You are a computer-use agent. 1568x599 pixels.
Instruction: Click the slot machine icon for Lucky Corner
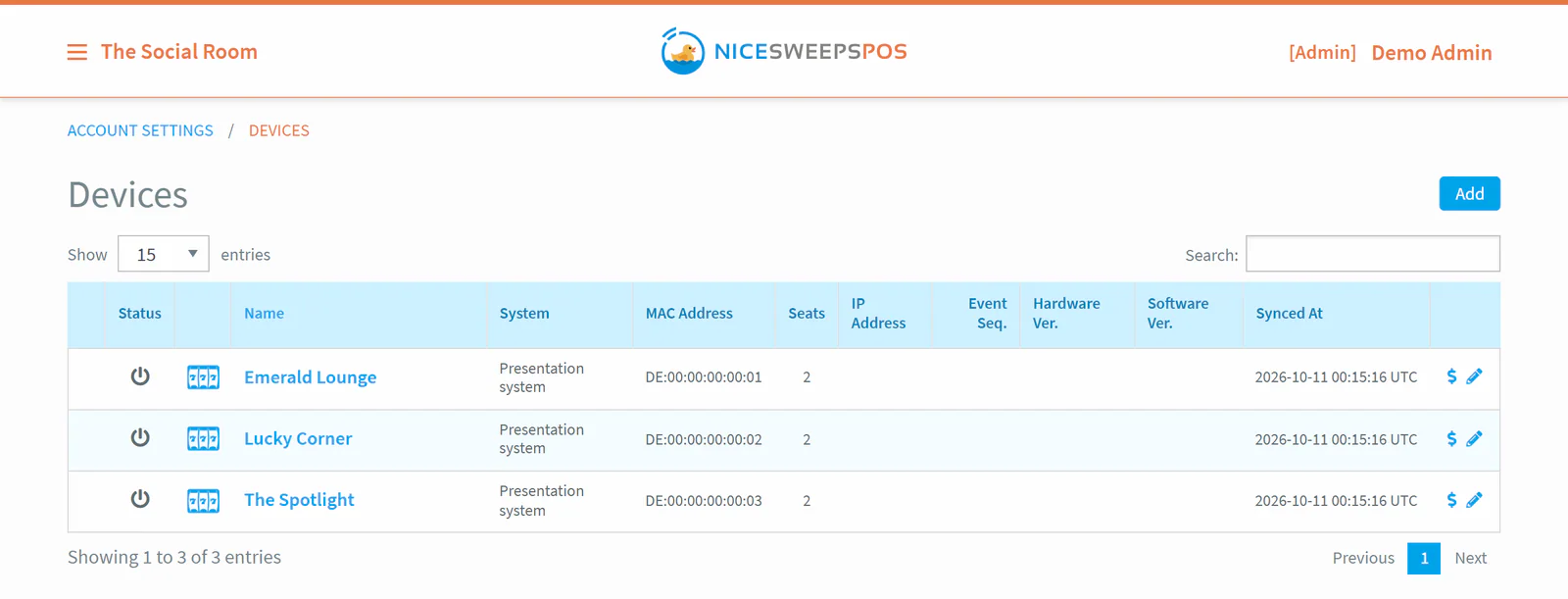[203, 438]
